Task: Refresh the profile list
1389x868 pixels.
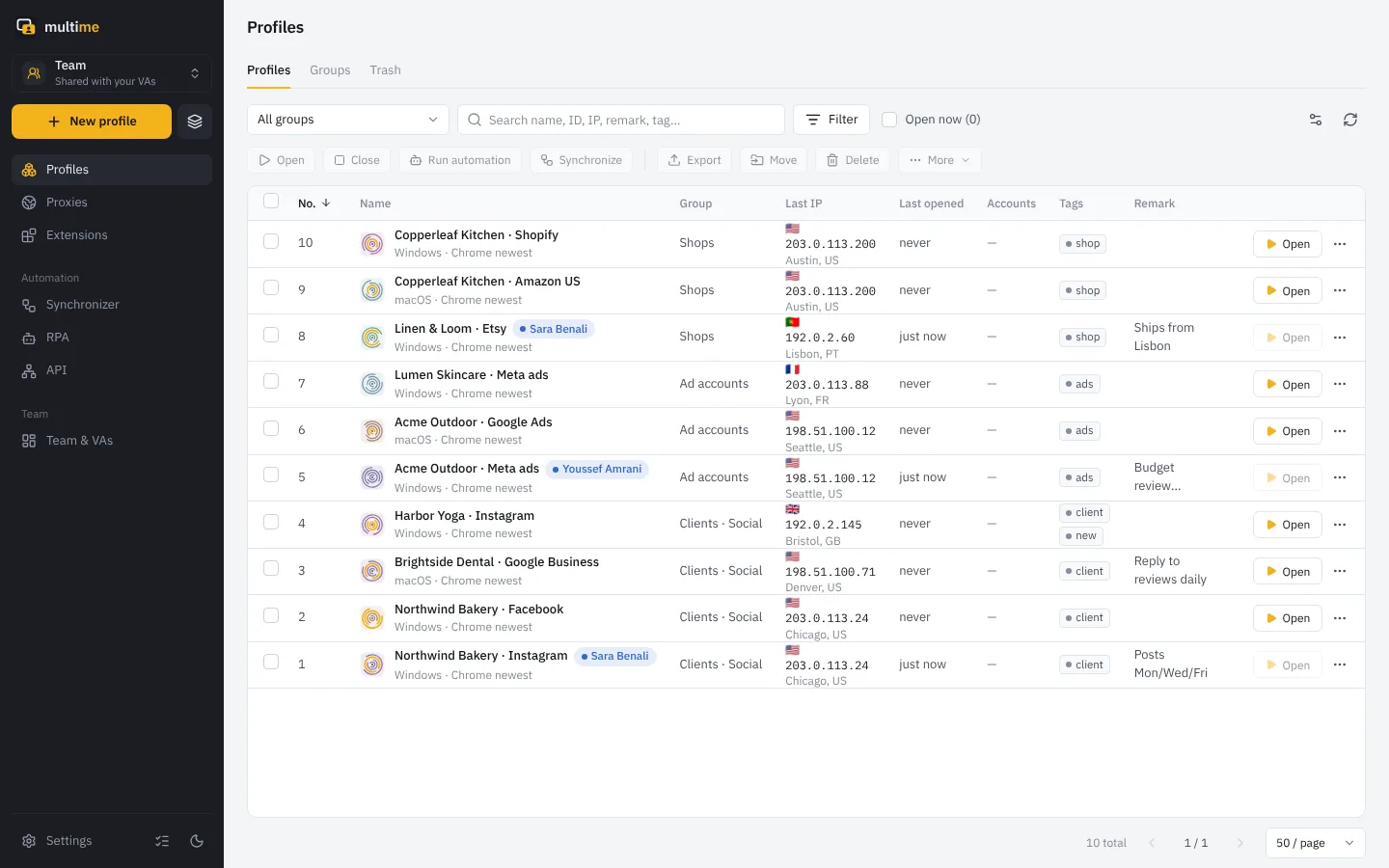Action: 1350,120
